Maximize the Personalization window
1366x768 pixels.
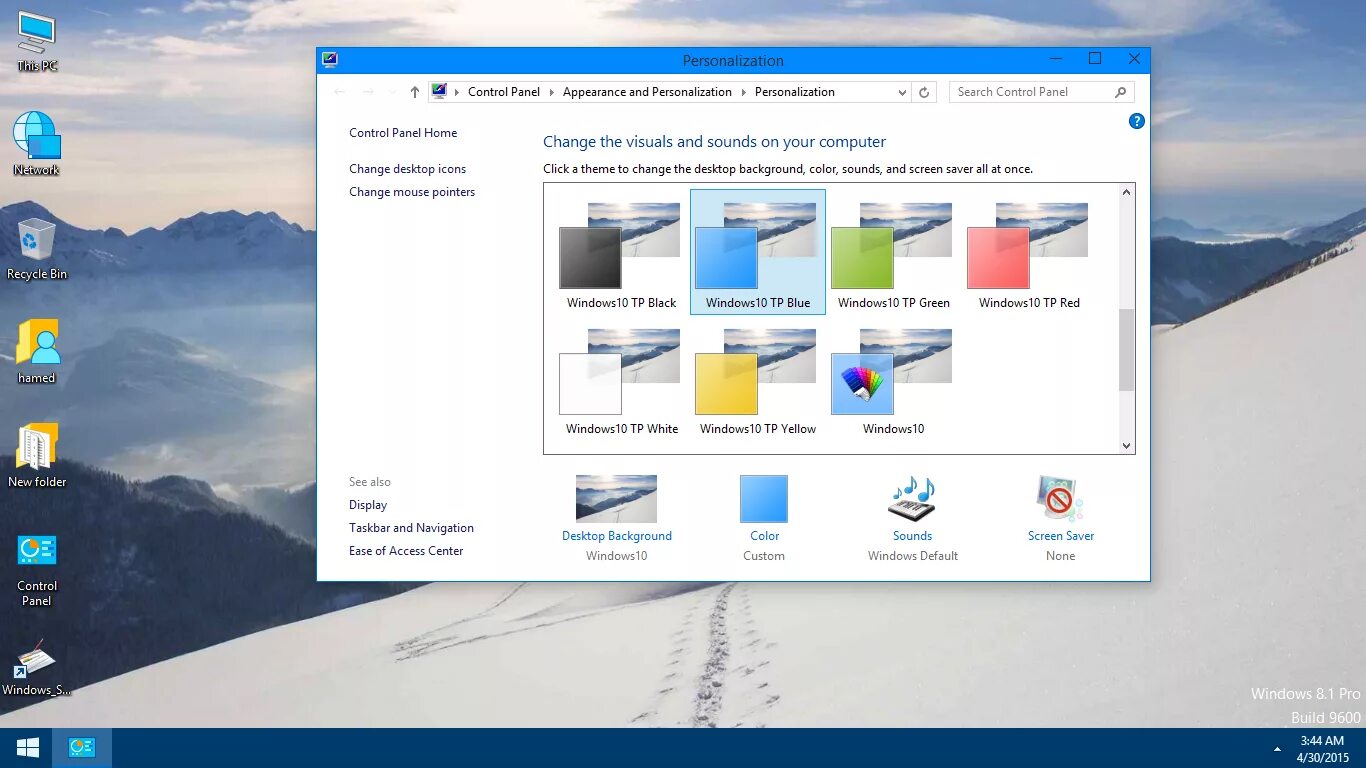coord(1095,59)
